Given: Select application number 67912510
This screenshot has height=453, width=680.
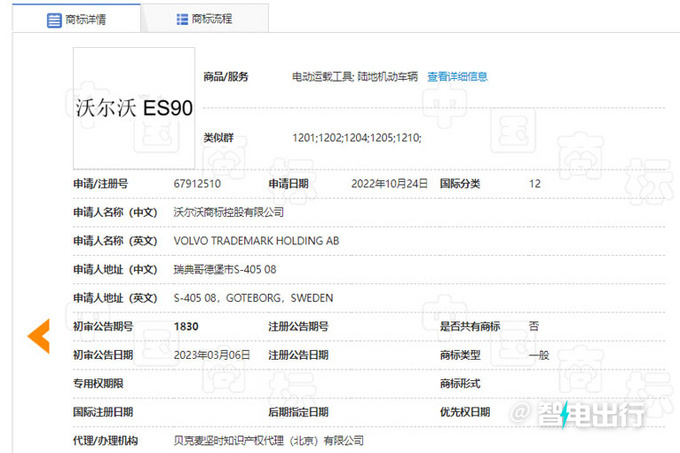Looking at the screenshot, I should point(197,184).
